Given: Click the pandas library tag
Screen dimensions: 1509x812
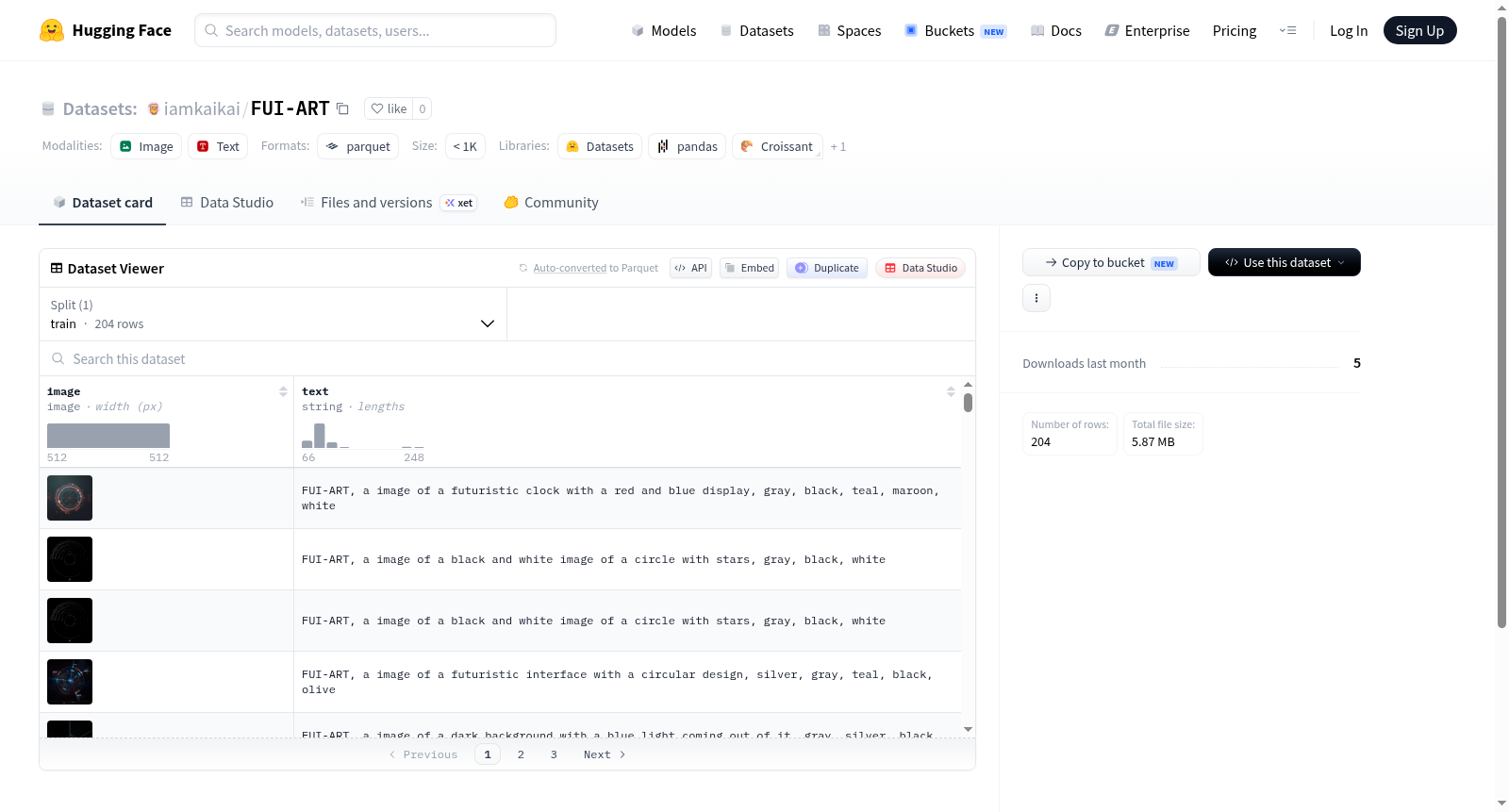Looking at the screenshot, I should pos(687,146).
